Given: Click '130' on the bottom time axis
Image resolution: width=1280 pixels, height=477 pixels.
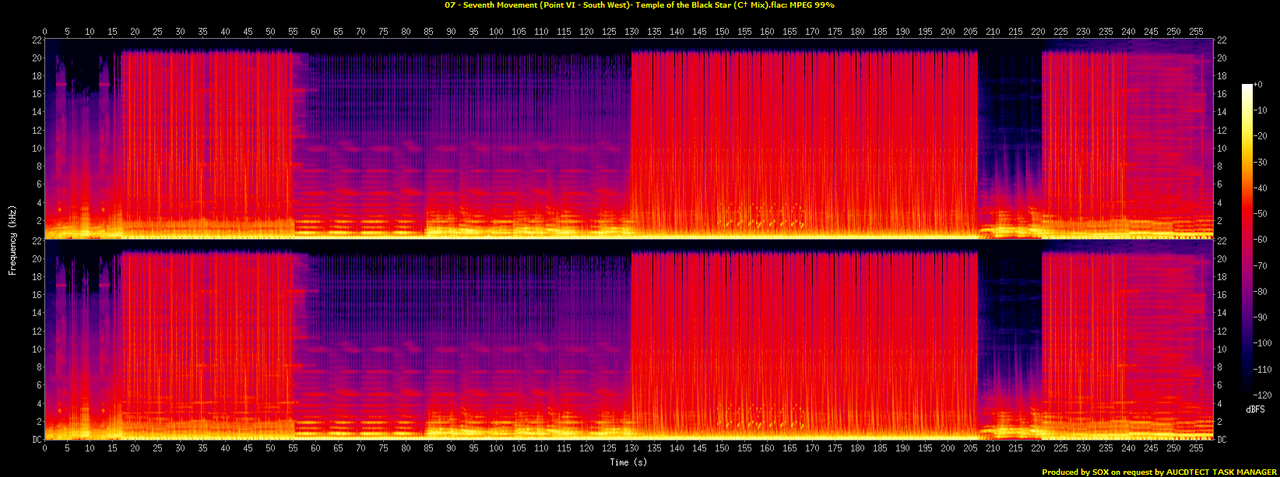Looking at the screenshot, I should [x=631, y=450].
